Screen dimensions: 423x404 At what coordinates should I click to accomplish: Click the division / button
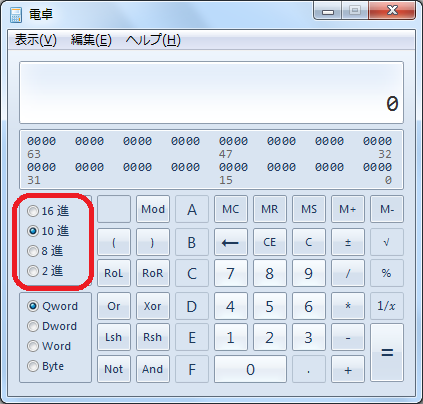pos(348,273)
